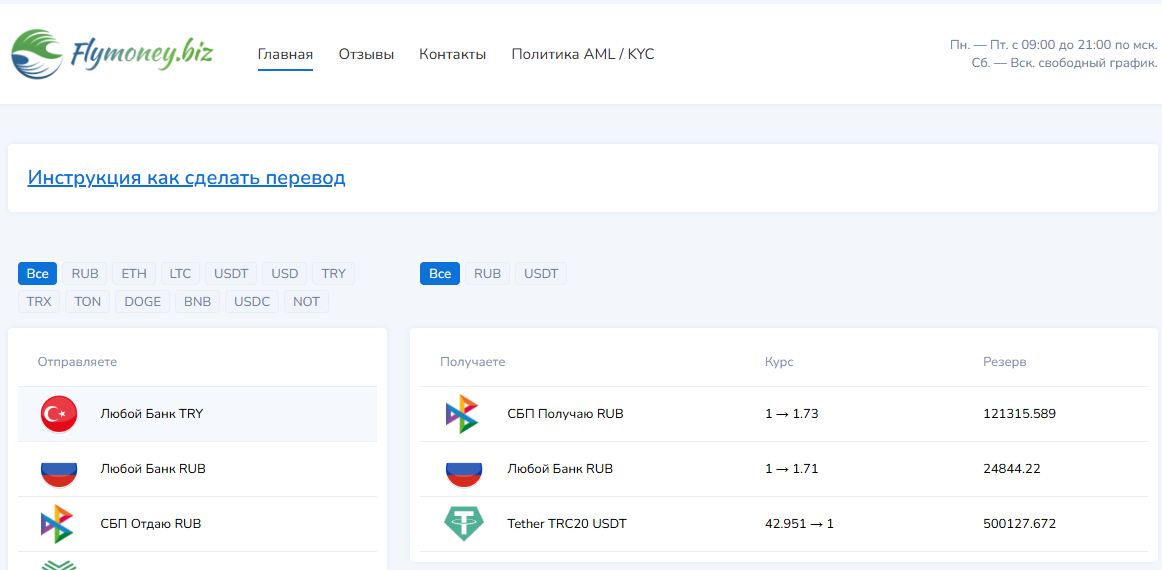Select Любой Банк TRY to send
Image resolution: width=1162 pixels, height=570 pixels.
coord(197,414)
